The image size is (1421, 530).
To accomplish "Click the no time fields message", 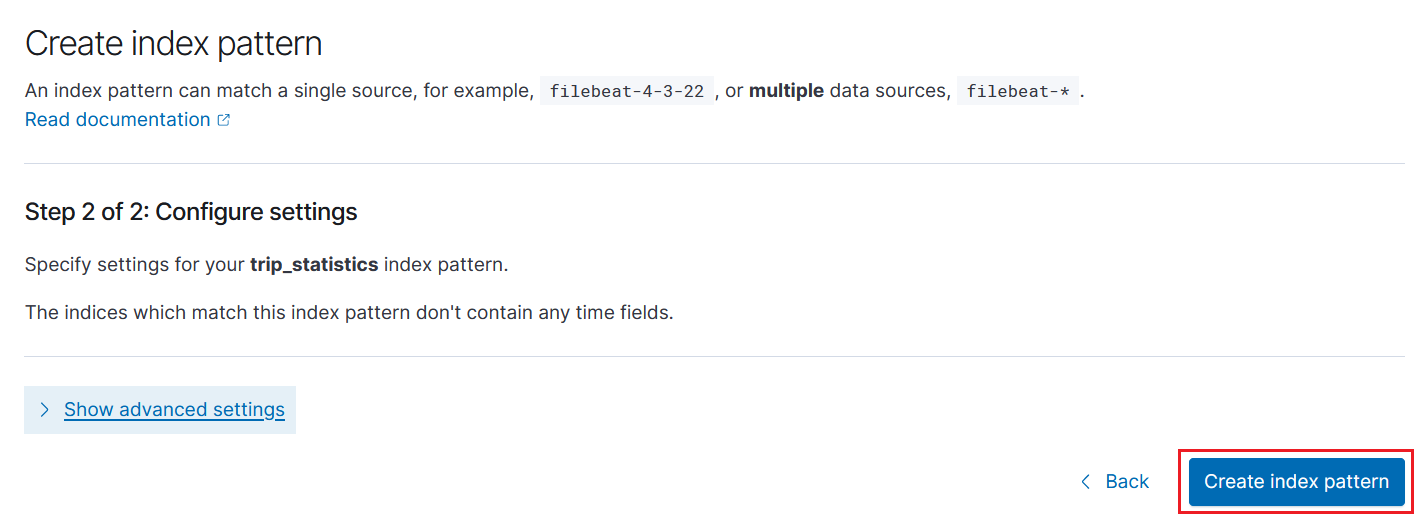I will (349, 313).
